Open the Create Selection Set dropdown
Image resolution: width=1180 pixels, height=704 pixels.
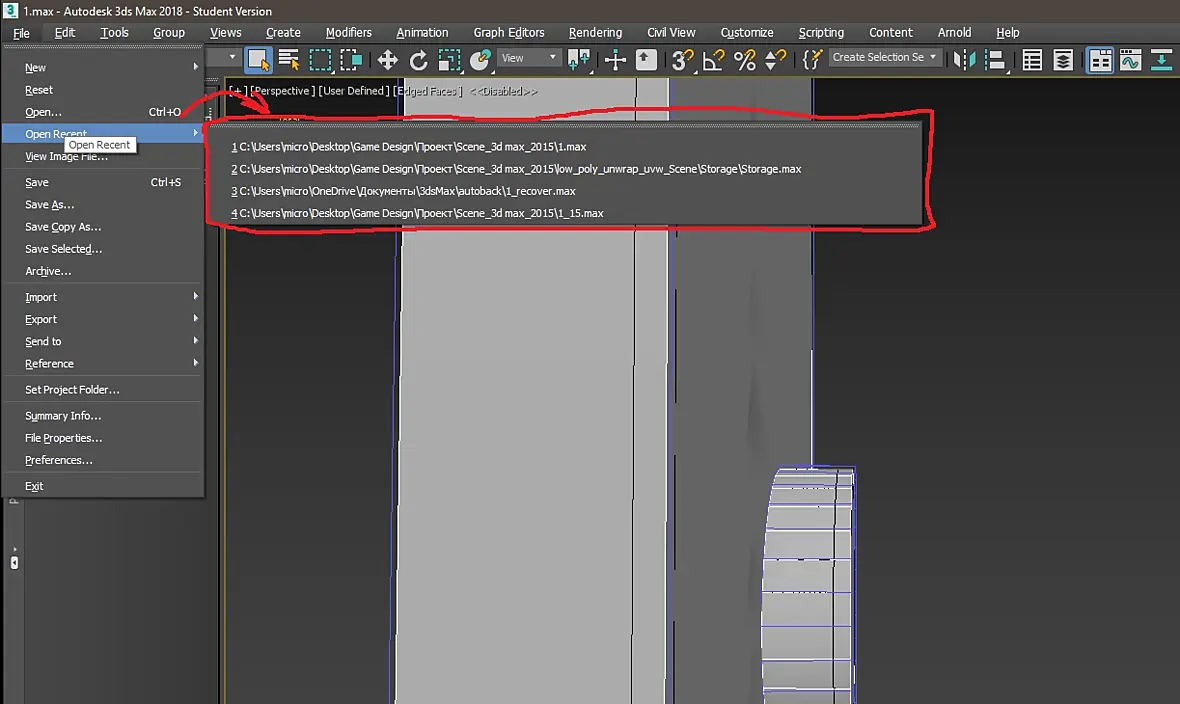pos(885,57)
